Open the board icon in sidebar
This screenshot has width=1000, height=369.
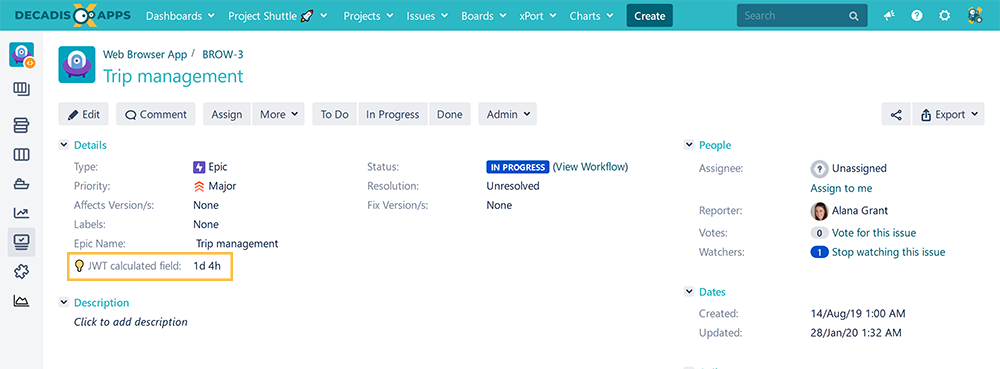[x=22, y=89]
